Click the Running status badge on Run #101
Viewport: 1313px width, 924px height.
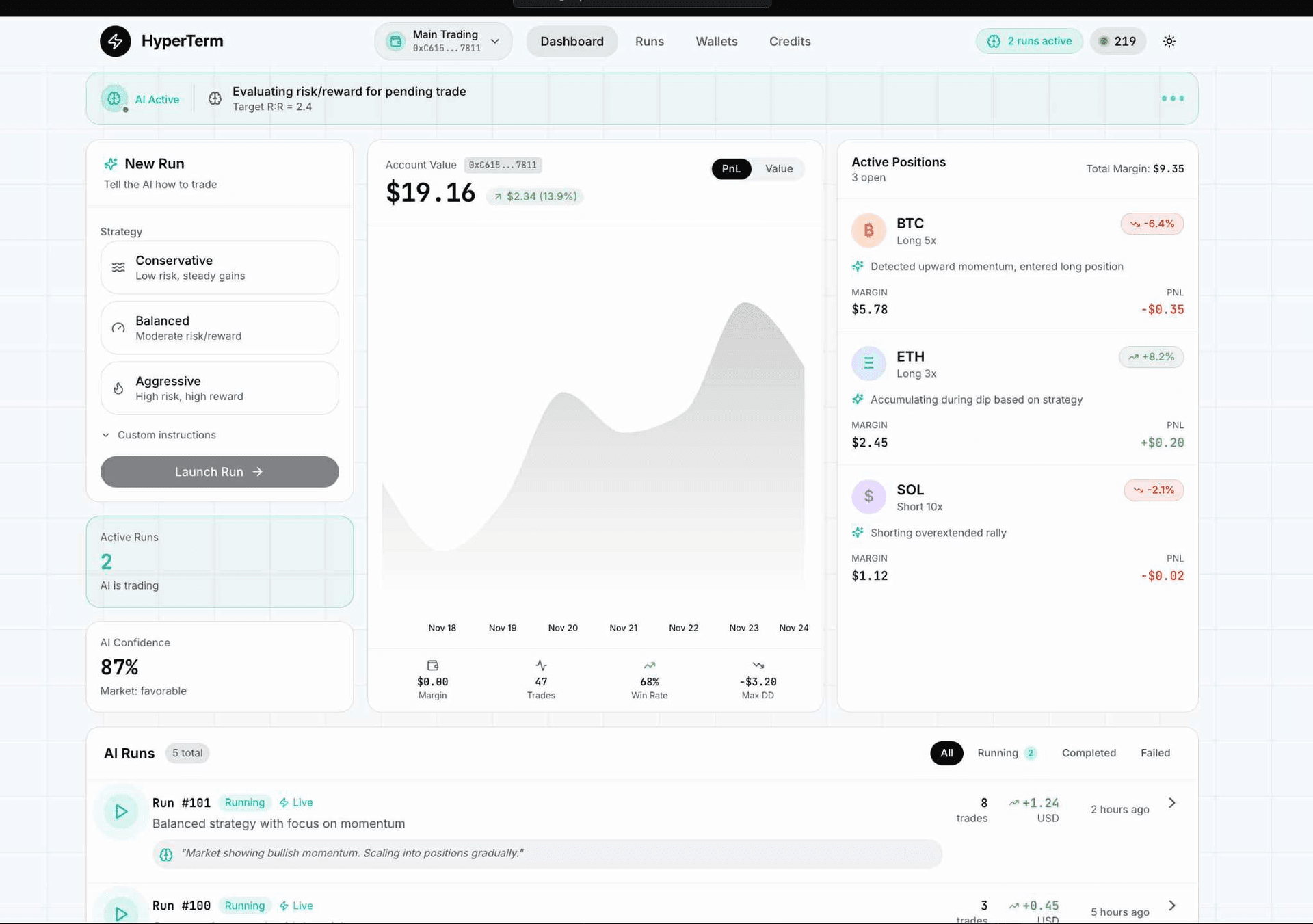245,802
